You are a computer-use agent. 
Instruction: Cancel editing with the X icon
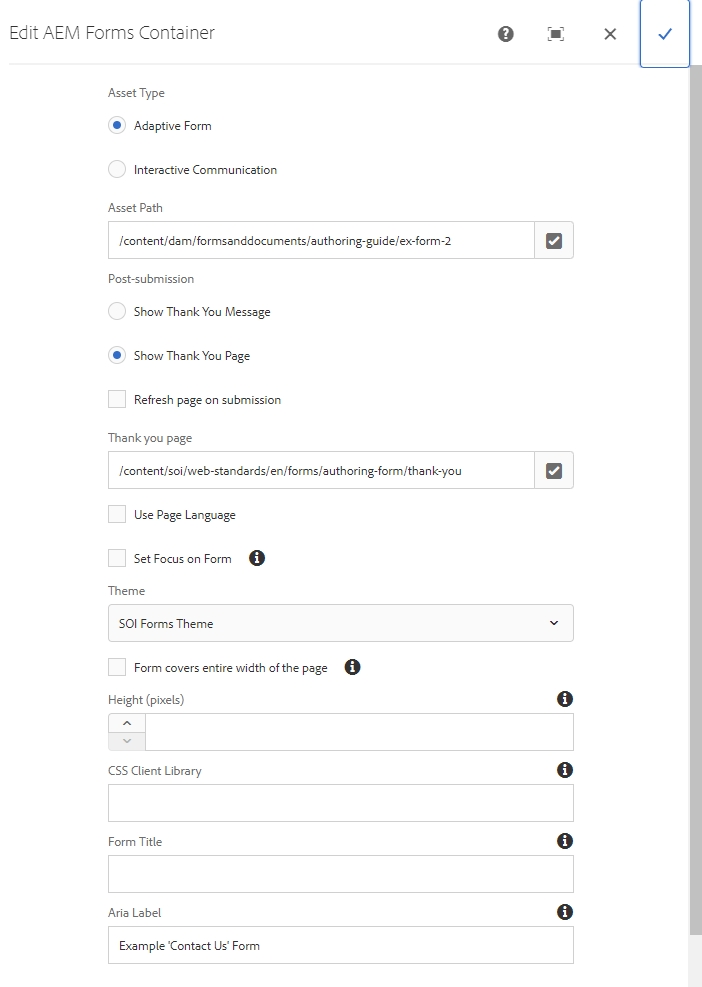(x=610, y=34)
